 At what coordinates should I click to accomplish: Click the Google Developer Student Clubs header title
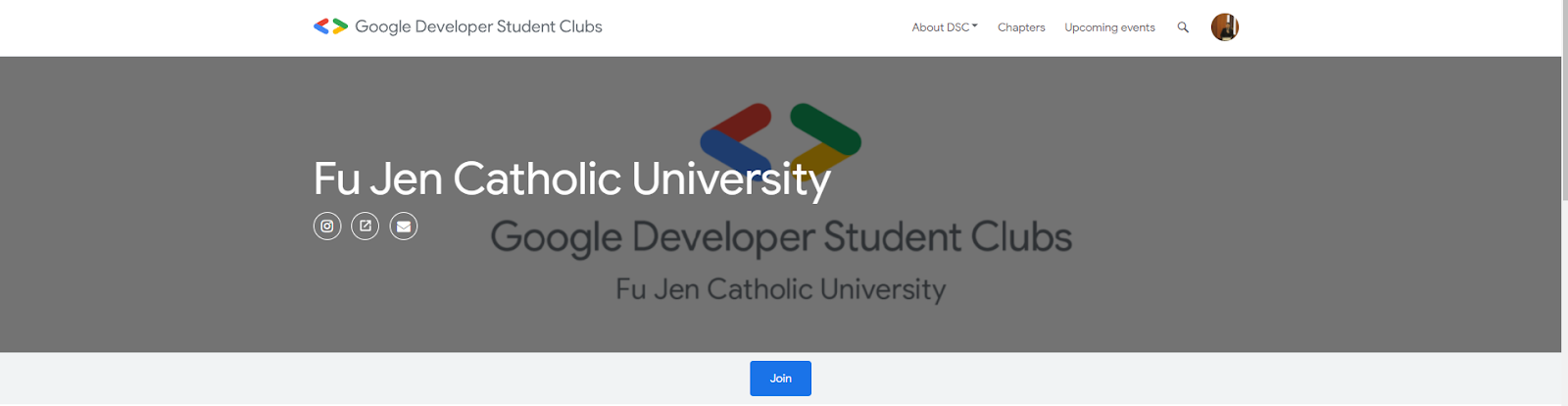[x=478, y=26]
